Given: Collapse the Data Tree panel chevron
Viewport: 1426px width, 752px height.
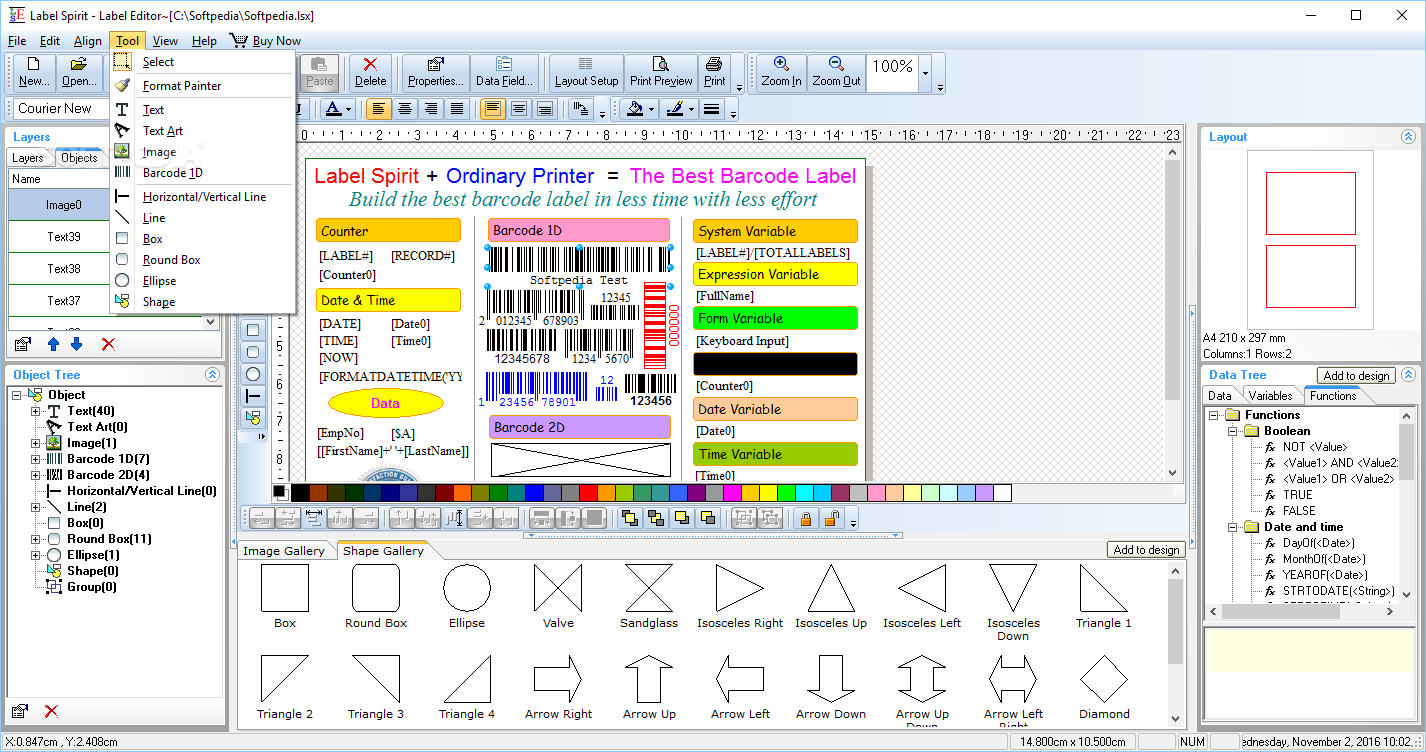Looking at the screenshot, I should pos(1408,375).
